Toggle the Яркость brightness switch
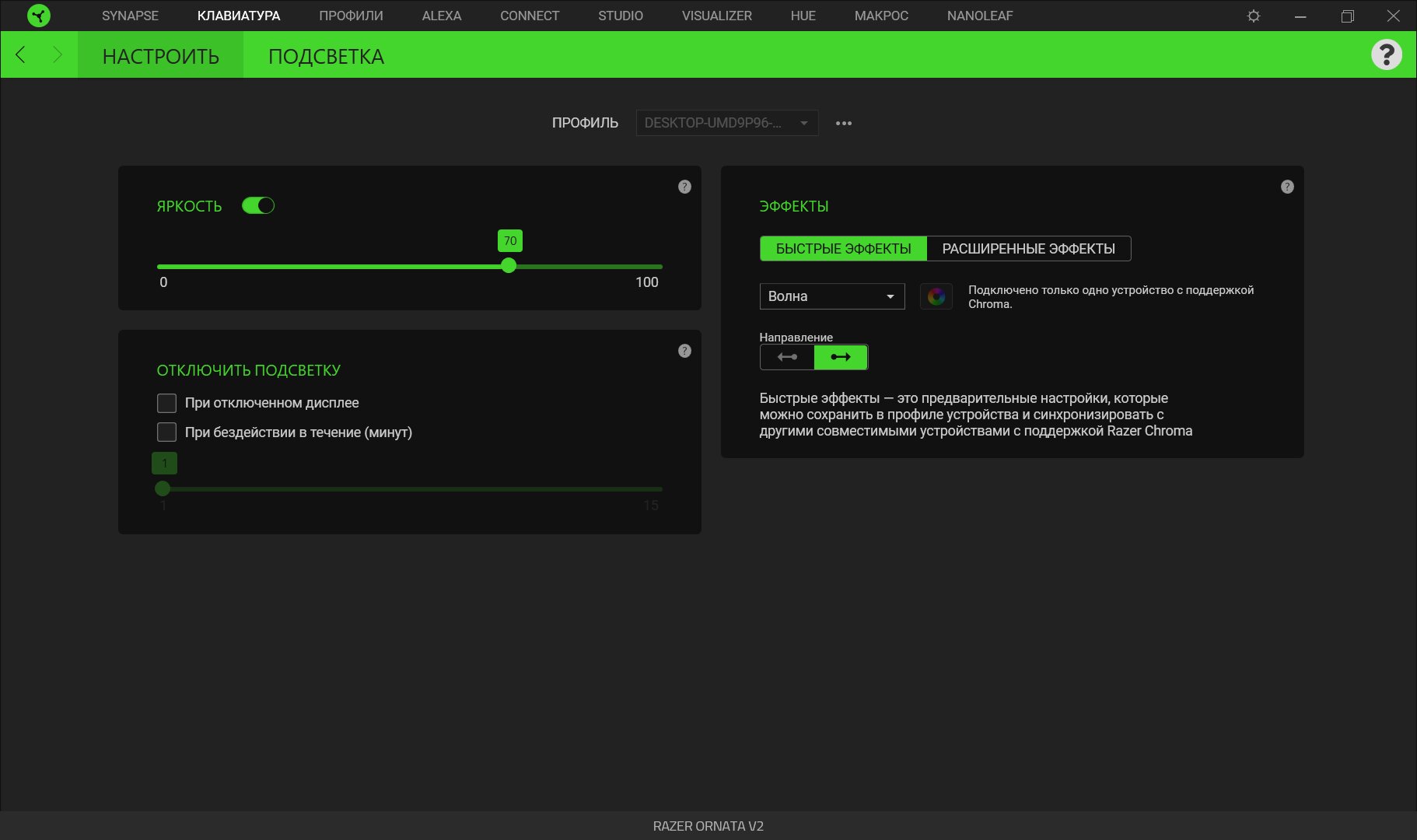1417x840 pixels. pyautogui.click(x=258, y=205)
